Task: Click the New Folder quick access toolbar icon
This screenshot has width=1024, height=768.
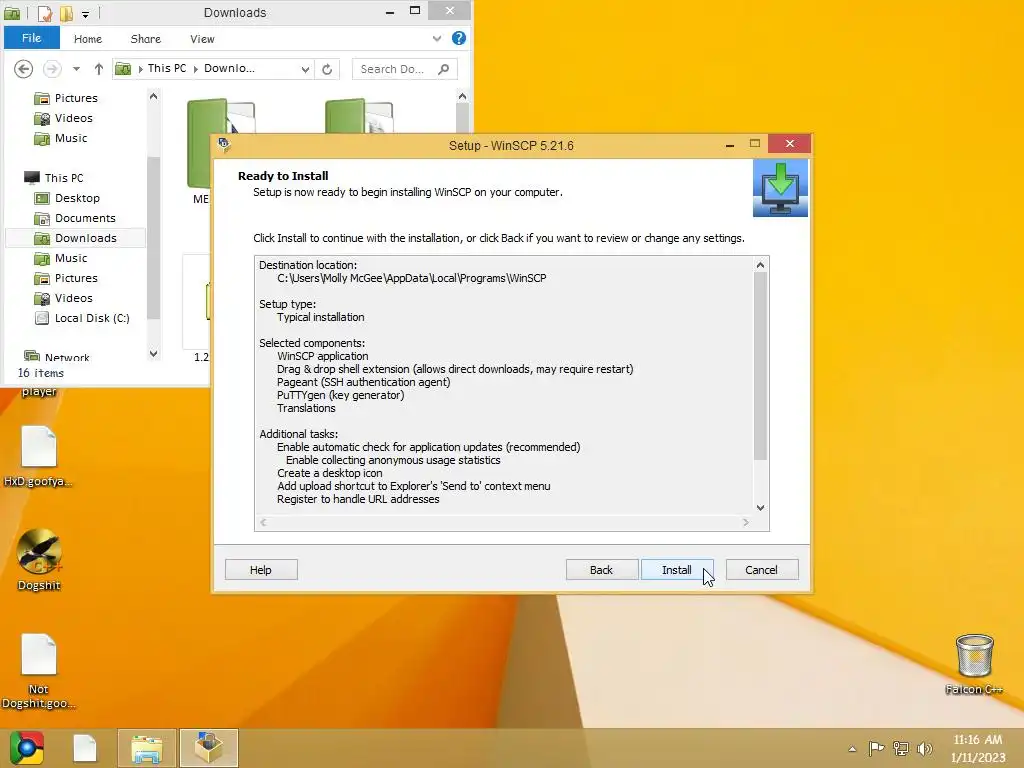Action: point(66,12)
